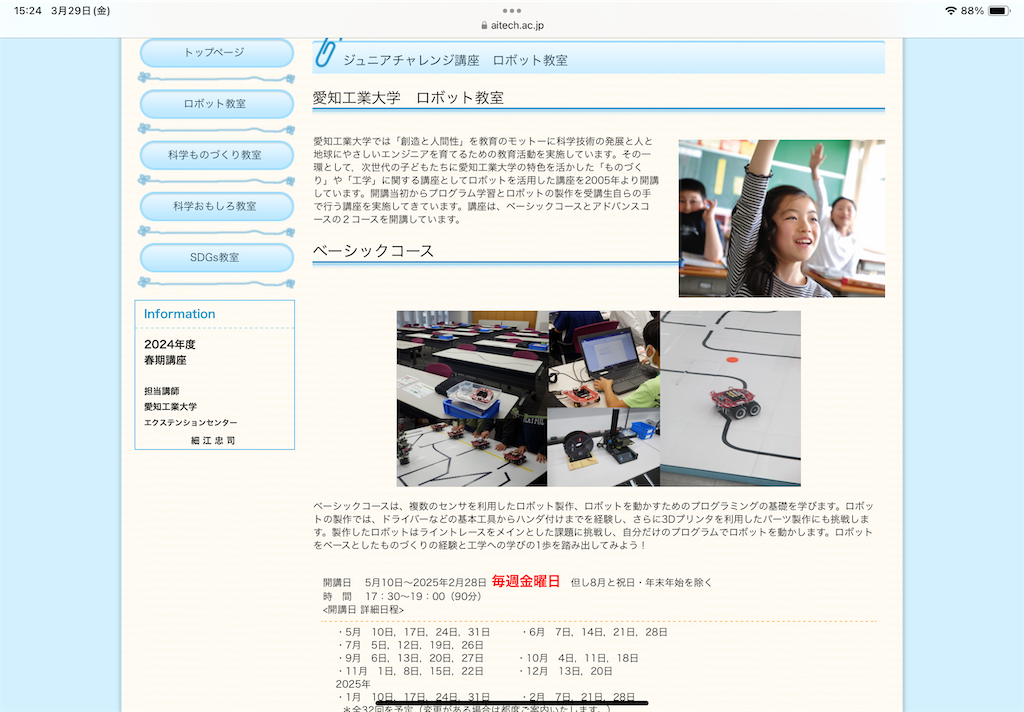The image size is (1024, 712).
Task: Click the 17:30〜19:00 (90分) time text
Action: [x=423, y=596]
